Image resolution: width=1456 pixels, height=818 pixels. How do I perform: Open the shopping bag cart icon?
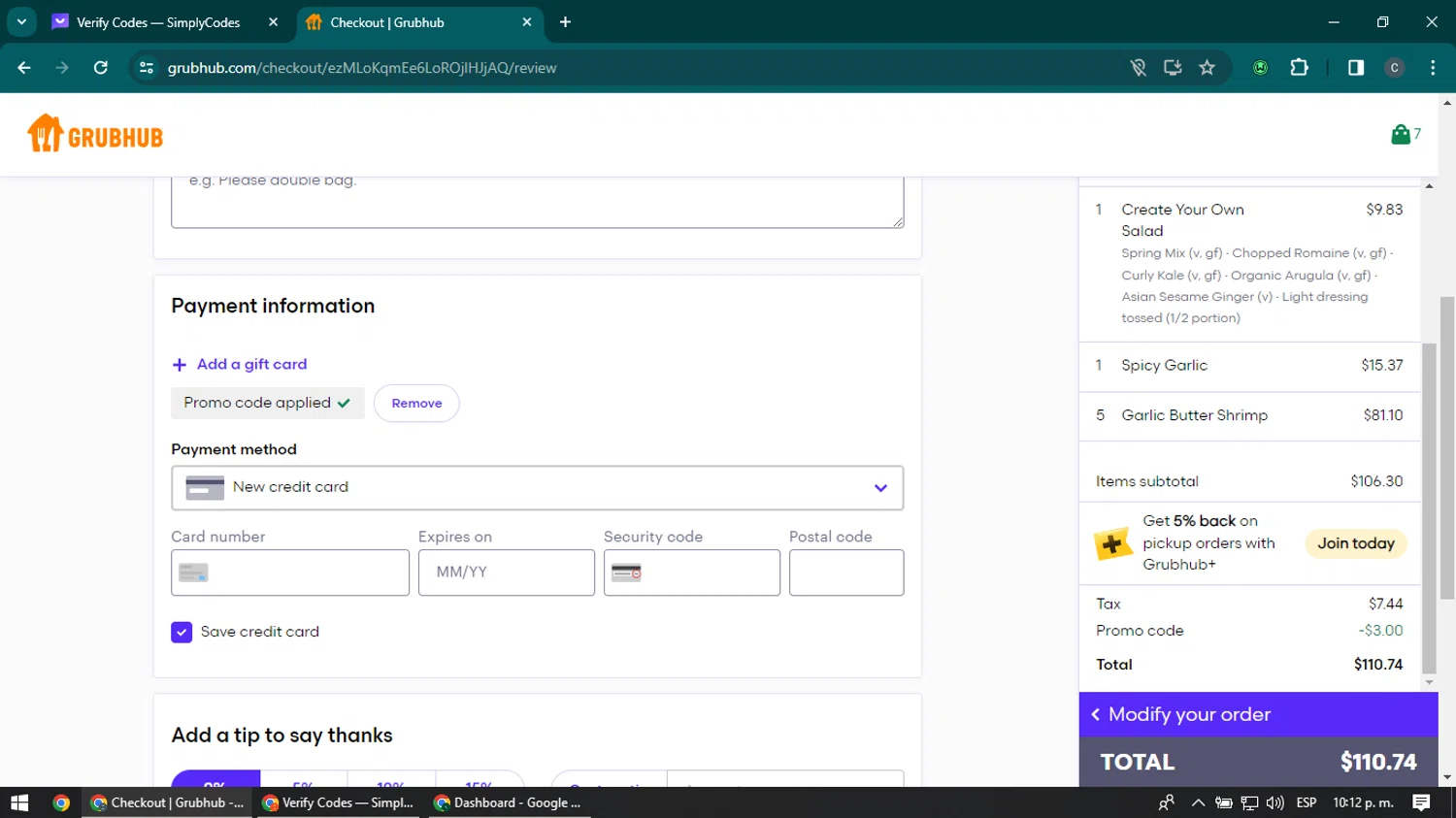pyautogui.click(x=1405, y=134)
